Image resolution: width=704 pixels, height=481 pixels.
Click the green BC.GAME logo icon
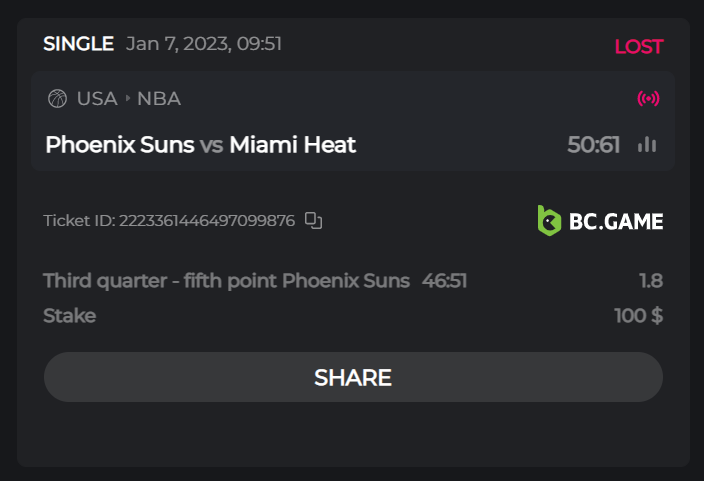[x=549, y=220]
